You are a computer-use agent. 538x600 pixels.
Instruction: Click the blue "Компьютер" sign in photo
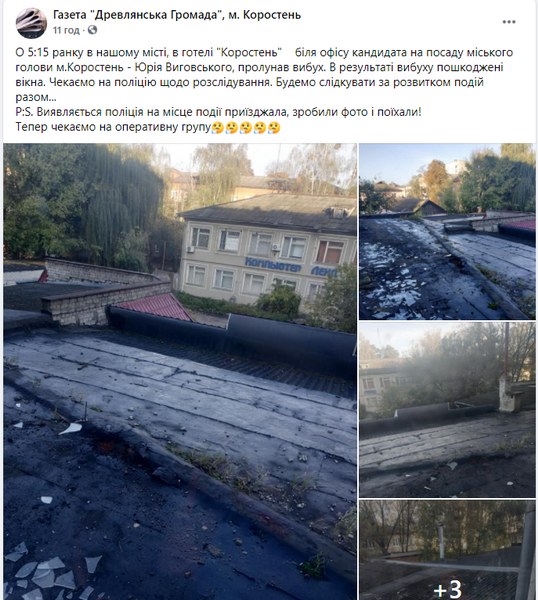[272, 265]
